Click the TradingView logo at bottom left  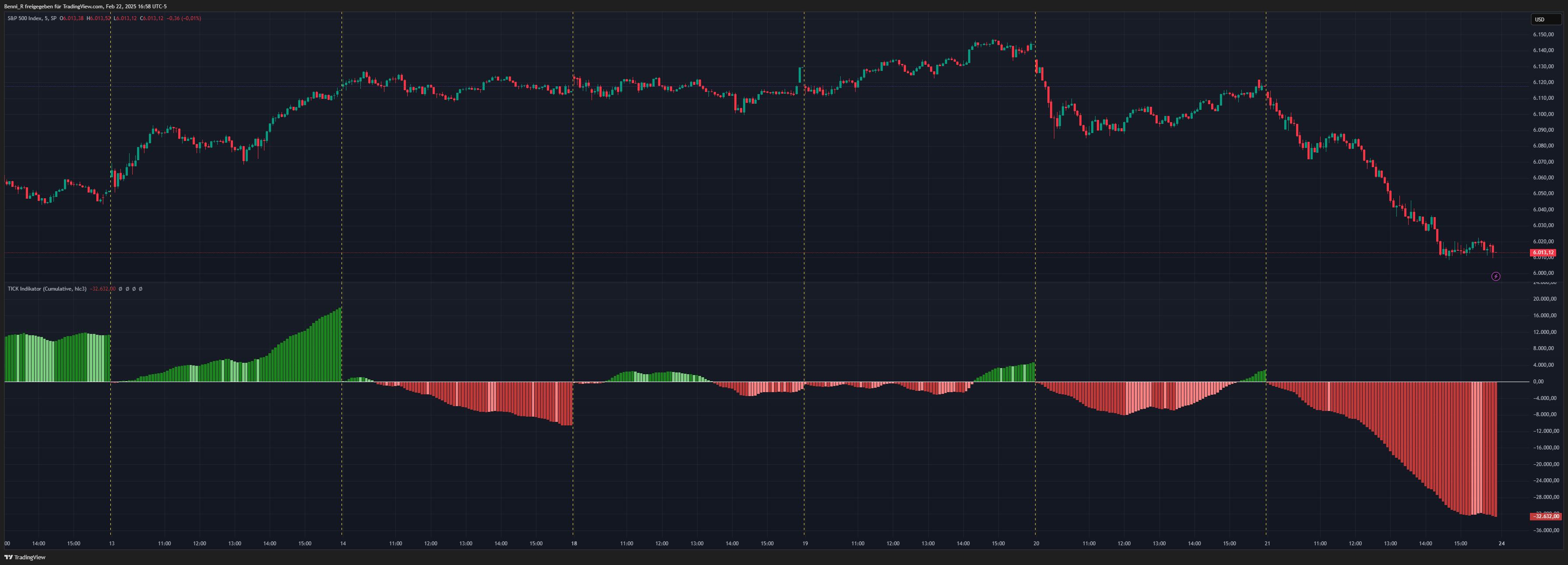pyautogui.click(x=25, y=557)
